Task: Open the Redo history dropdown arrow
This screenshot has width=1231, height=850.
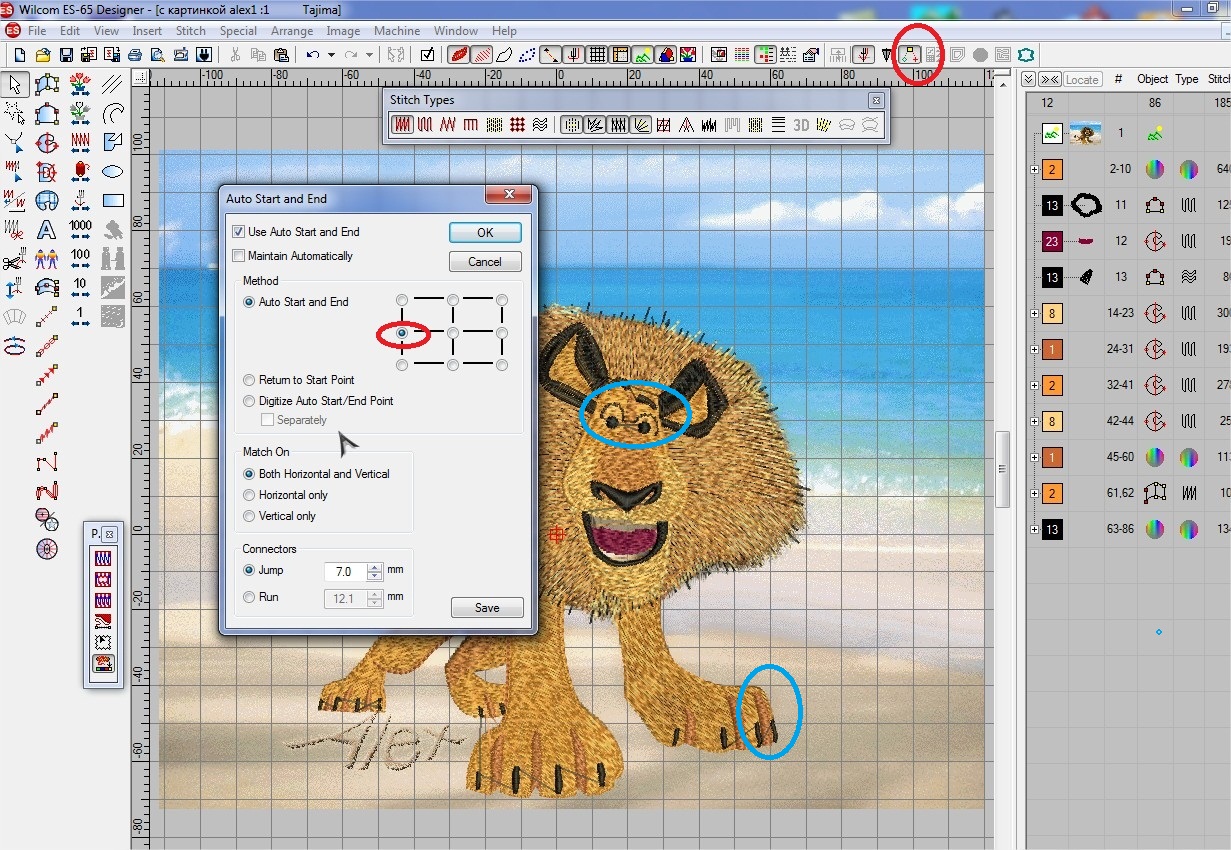Action: point(369,55)
